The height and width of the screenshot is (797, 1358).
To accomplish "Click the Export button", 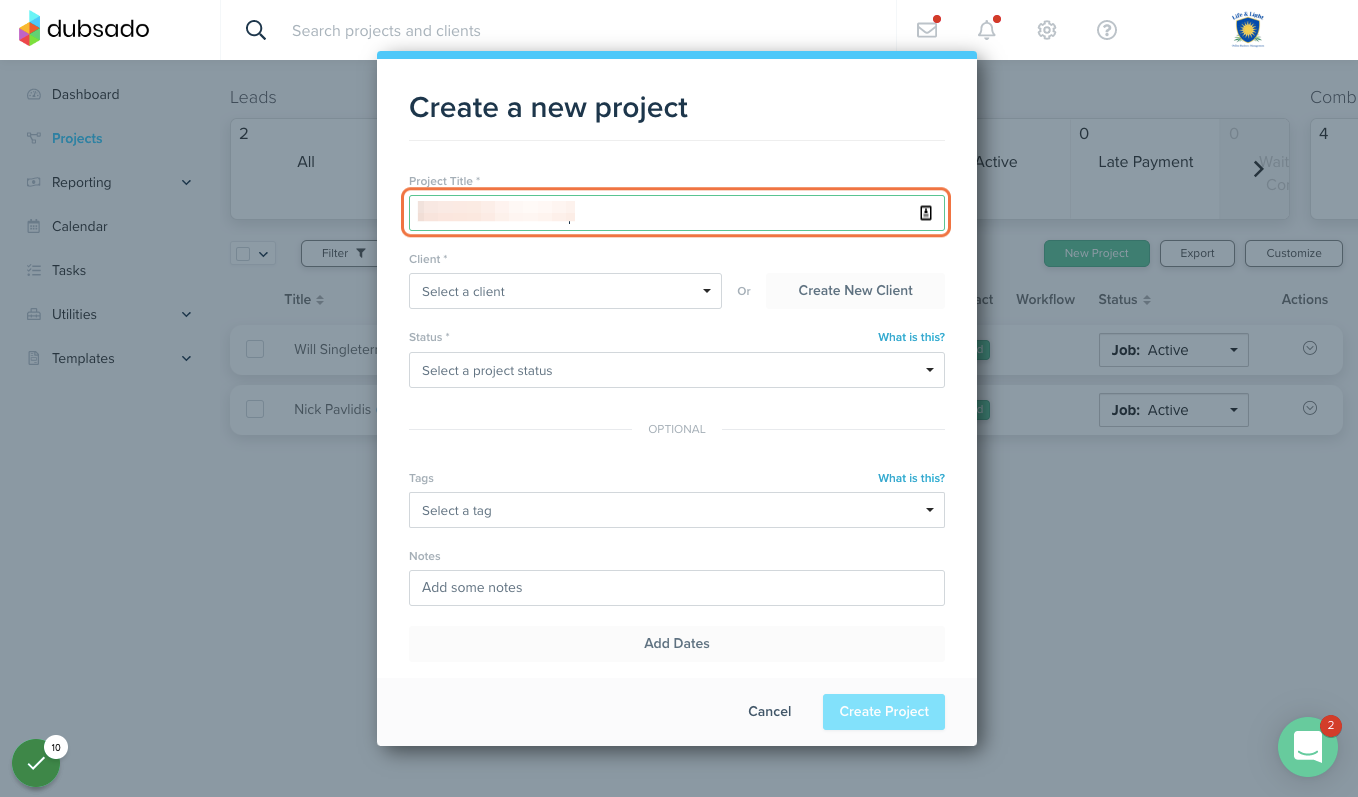I will click(x=1197, y=253).
